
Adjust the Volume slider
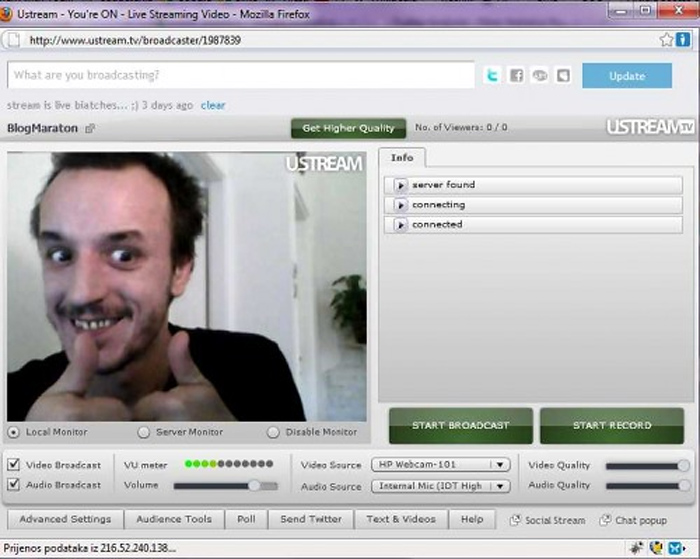click(x=255, y=485)
